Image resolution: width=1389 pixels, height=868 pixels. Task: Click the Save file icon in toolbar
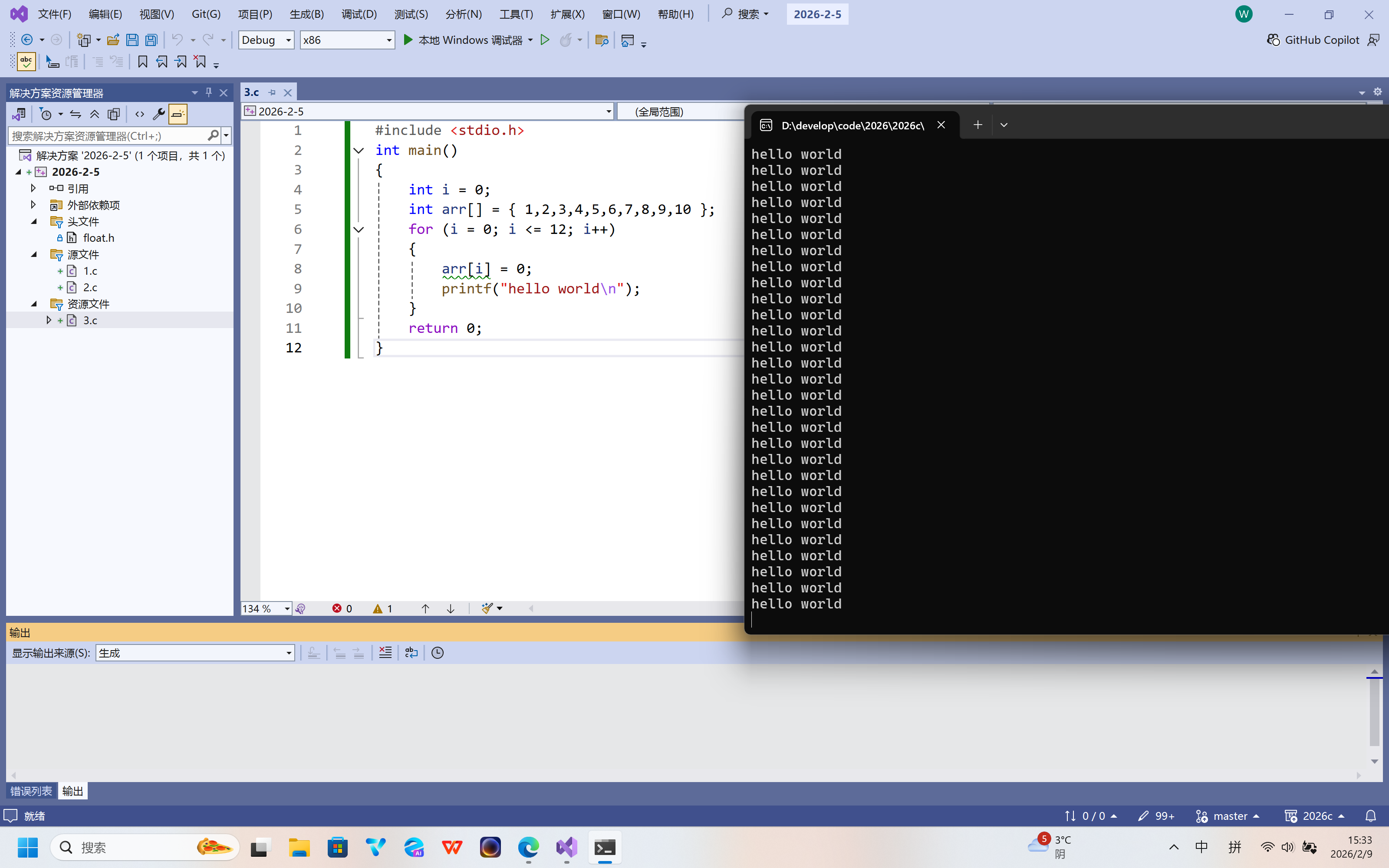click(132, 39)
